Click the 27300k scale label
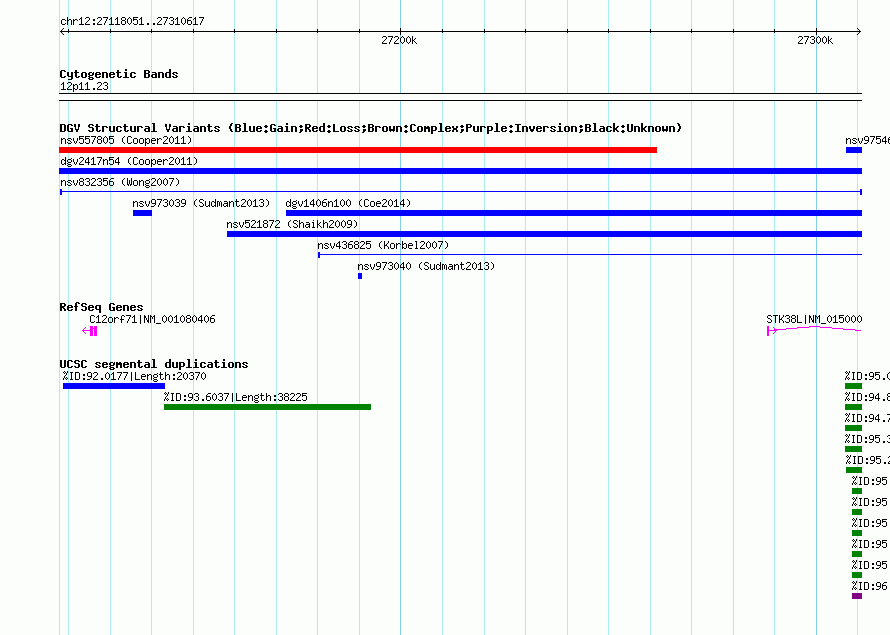This screenshot has width=890, height=635. 815,40
